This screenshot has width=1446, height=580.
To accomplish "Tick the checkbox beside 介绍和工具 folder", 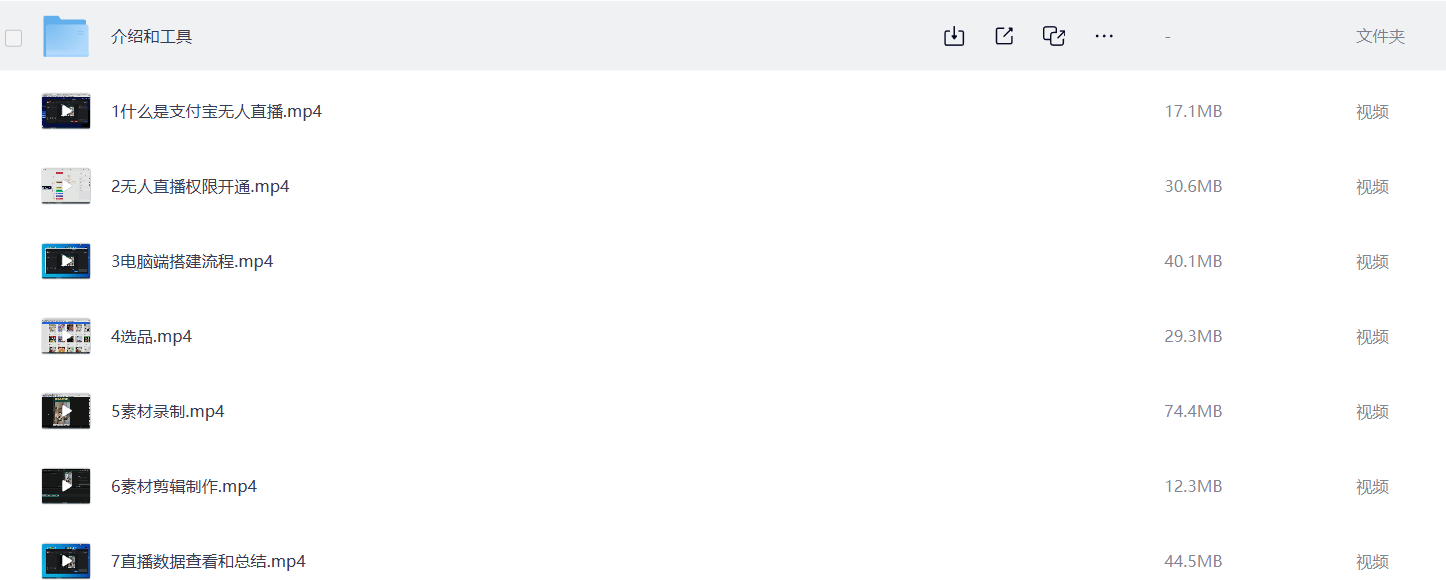I will (14, 38).
